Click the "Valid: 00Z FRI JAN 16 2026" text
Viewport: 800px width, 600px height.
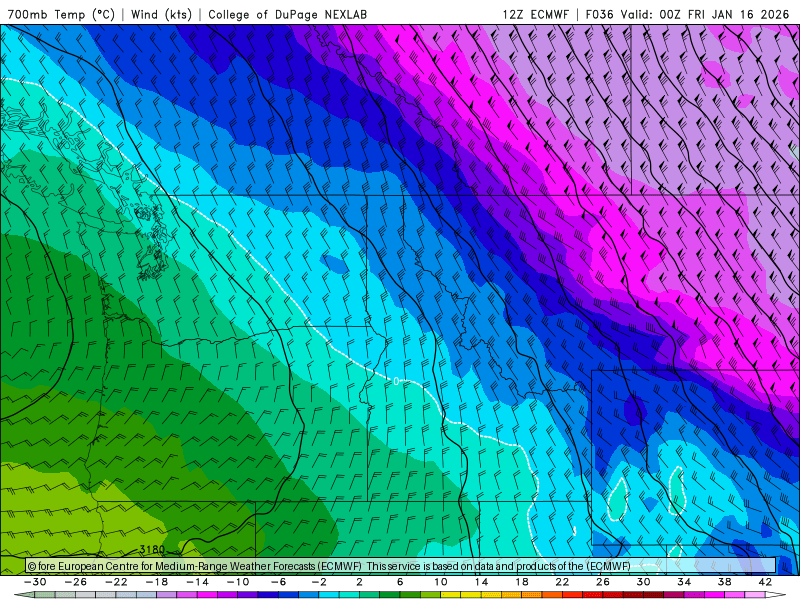coord(705,14)
